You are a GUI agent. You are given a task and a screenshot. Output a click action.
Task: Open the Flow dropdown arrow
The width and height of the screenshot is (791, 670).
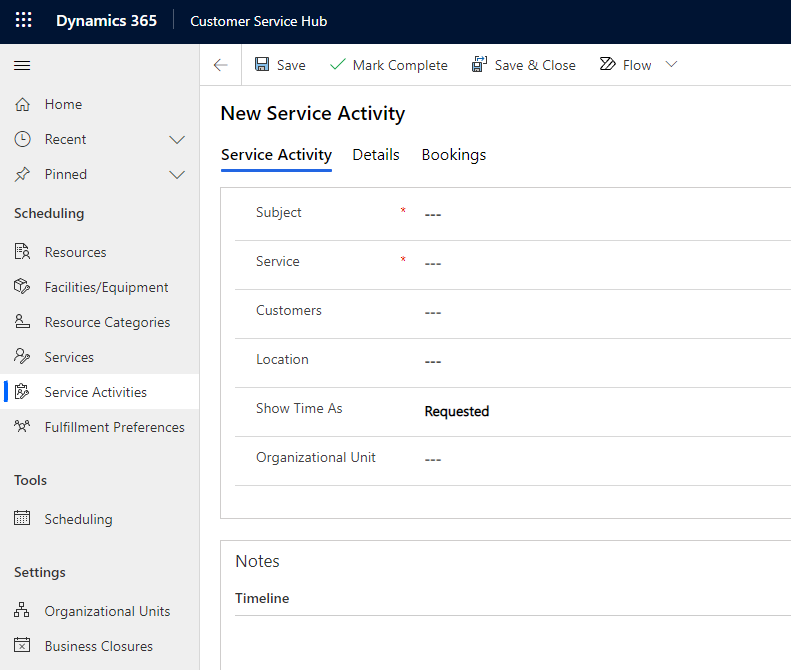671,64
